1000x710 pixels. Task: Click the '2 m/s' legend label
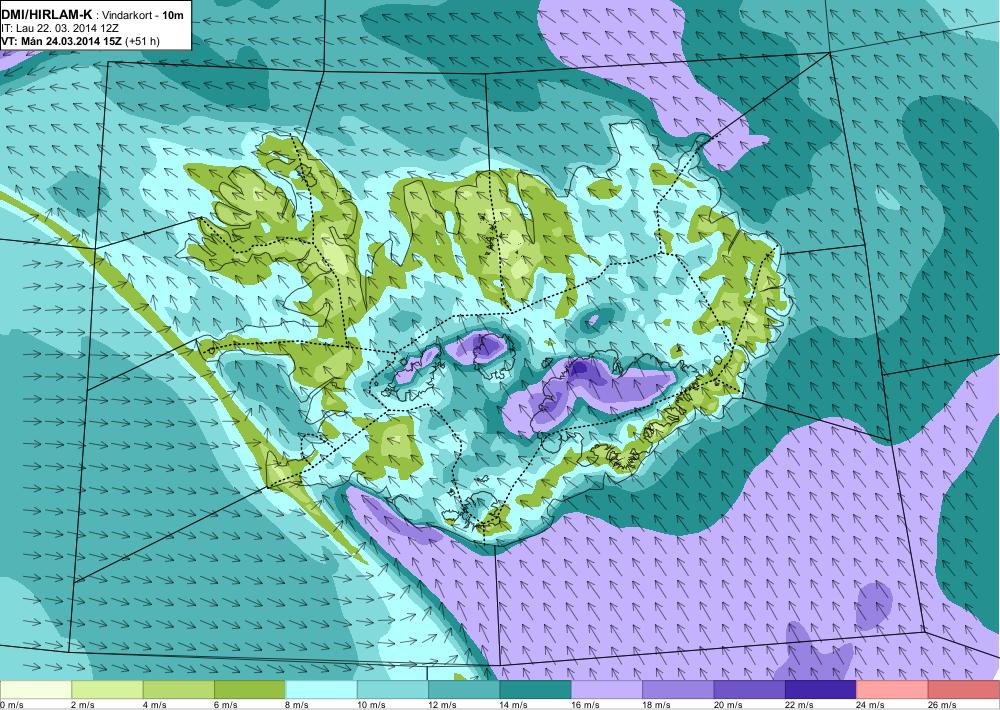click(83, 704)
